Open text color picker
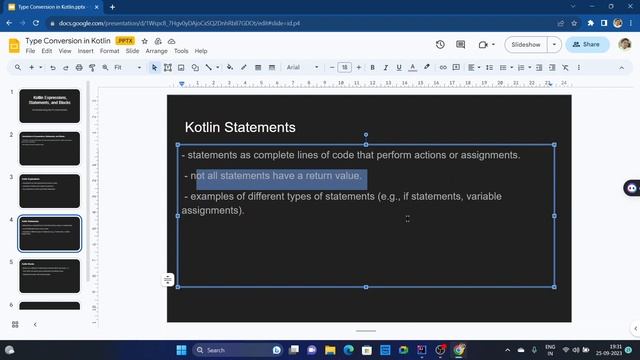 [413, 68]
